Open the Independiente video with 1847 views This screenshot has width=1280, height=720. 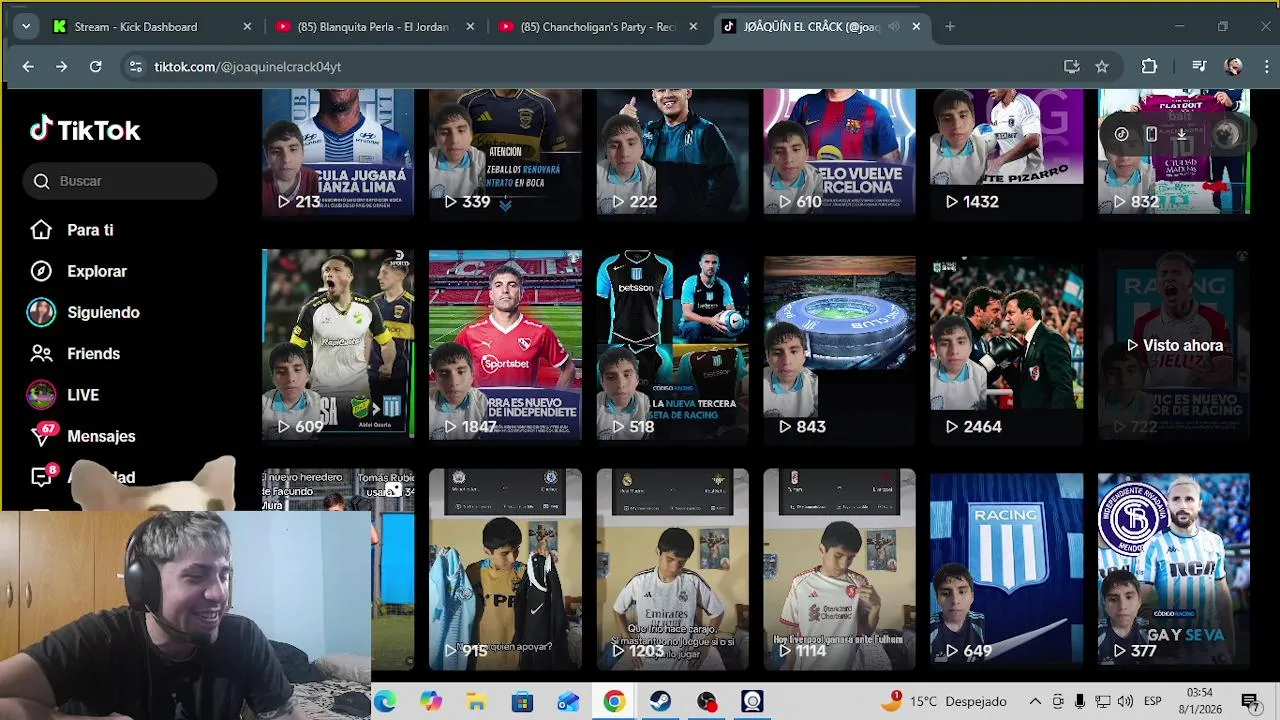[x=505, y=345]
